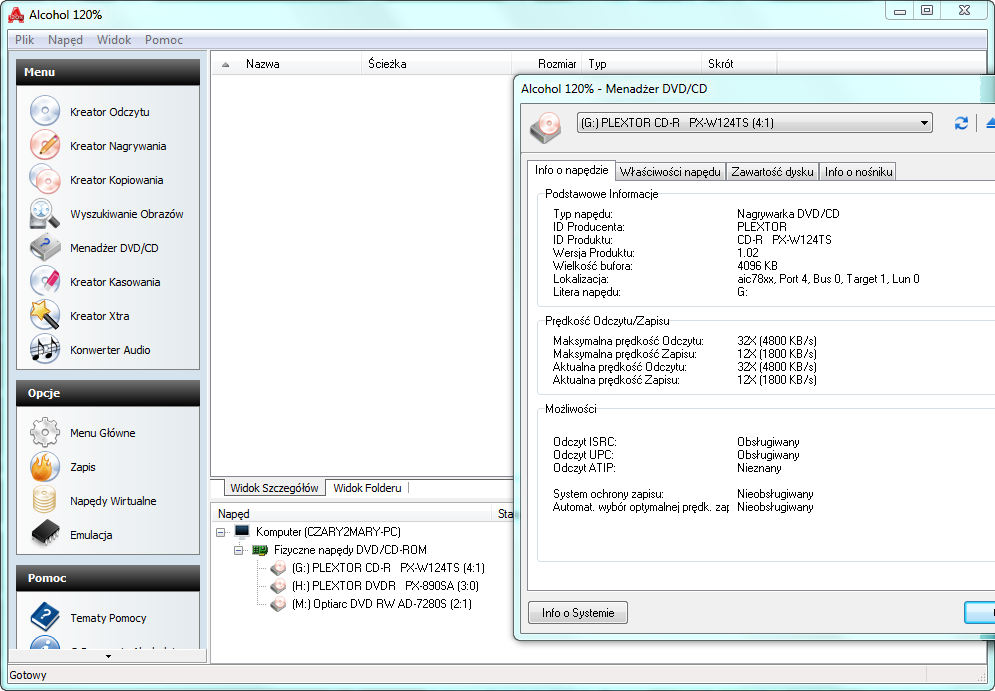
Task: Open Menu Główne gear icon
Action: click(45, 433)
